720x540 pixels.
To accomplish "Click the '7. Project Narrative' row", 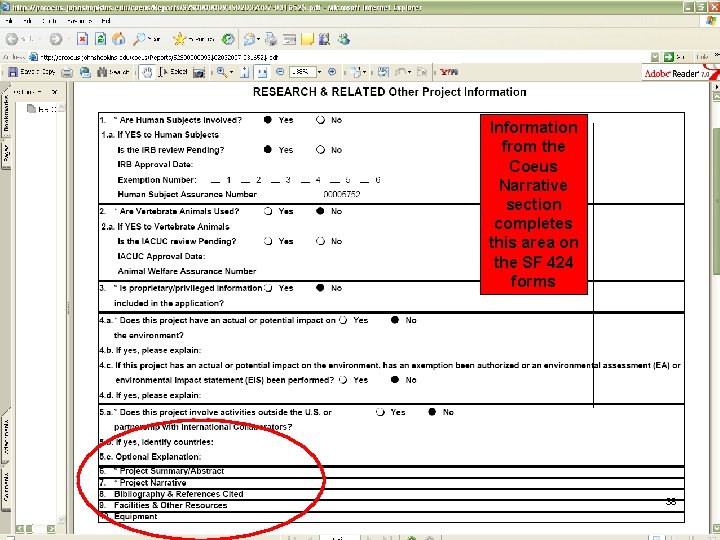I will 391,483.
